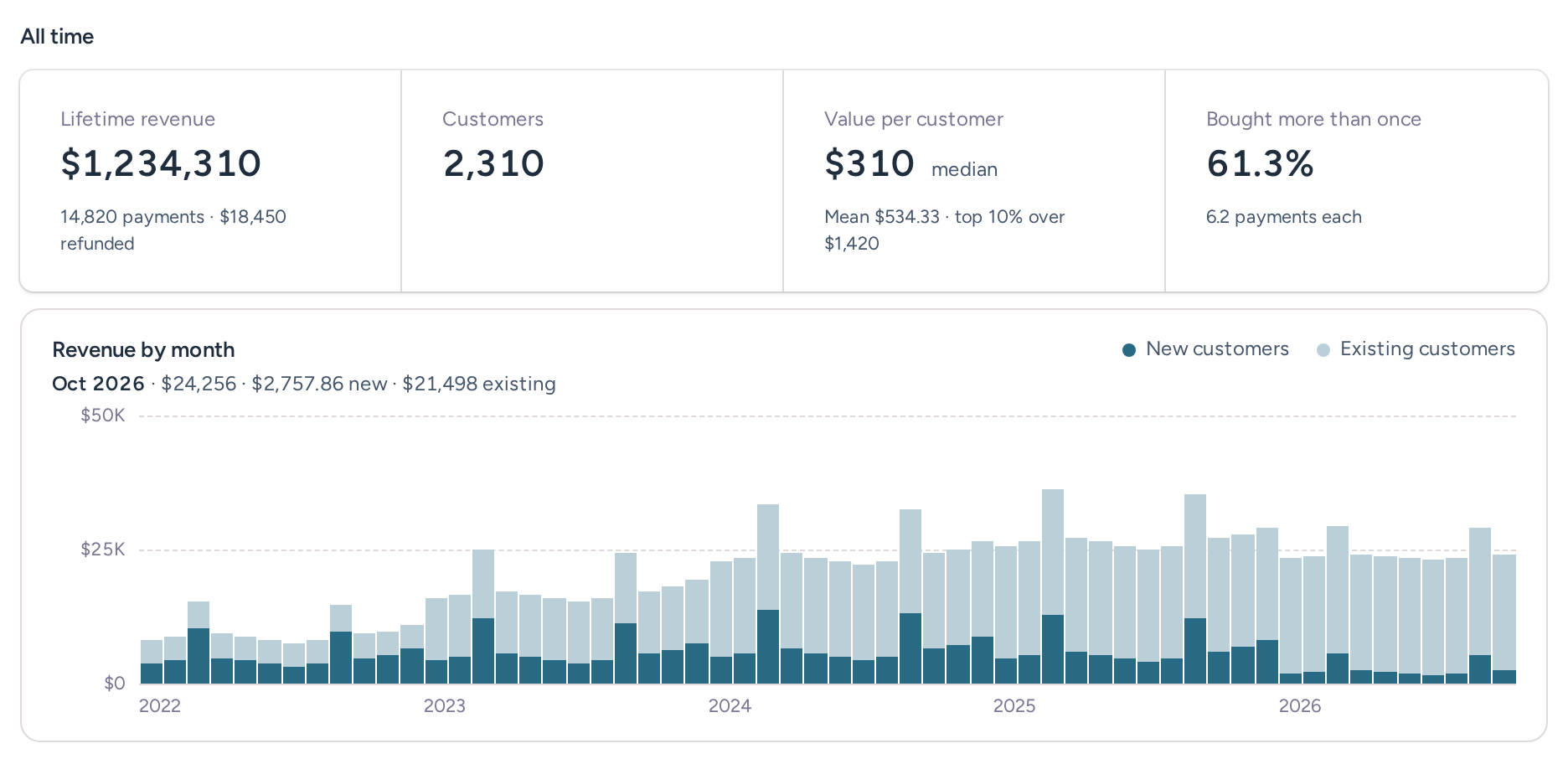1568x764 pixels.
Task: Click the 2022 axis label
Action: tap(160, 705)
